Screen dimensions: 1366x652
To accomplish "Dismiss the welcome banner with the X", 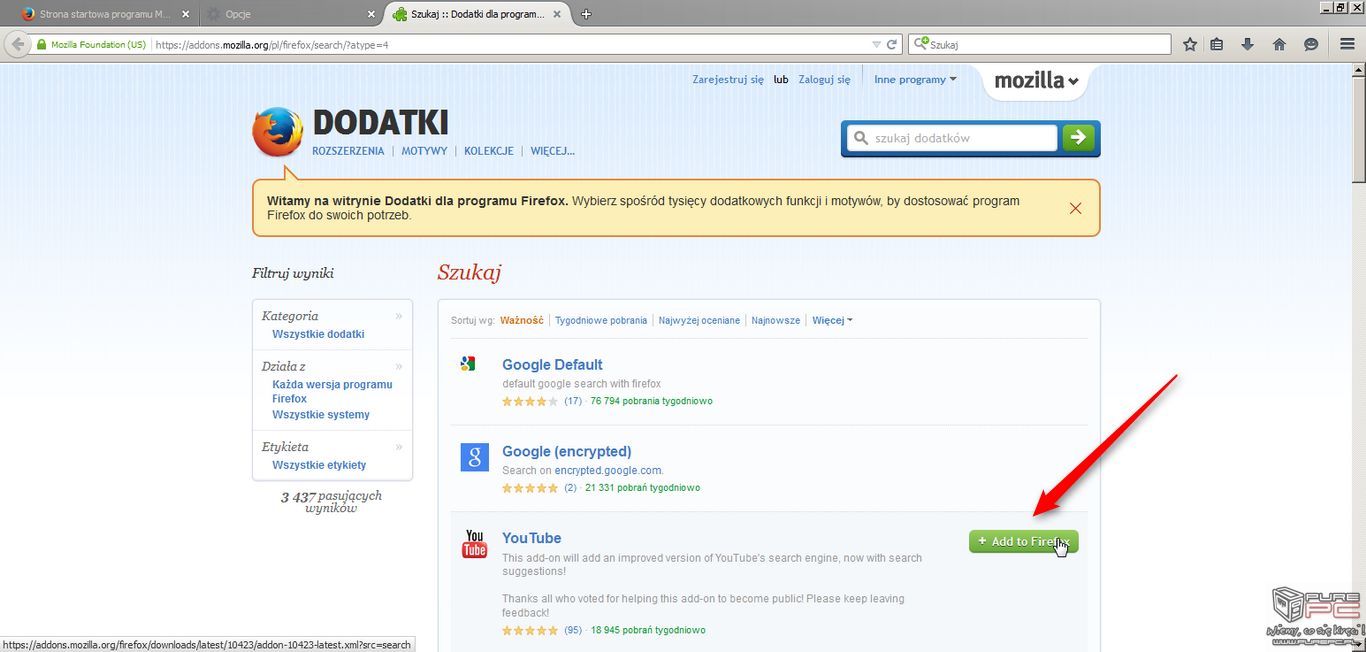I will point(1076,208).
